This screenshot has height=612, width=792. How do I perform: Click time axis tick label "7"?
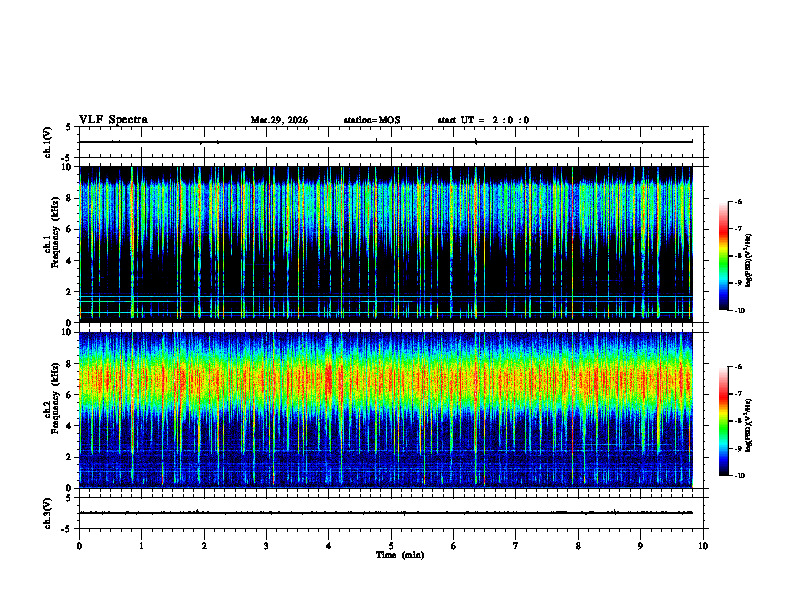tap(516, 546)
